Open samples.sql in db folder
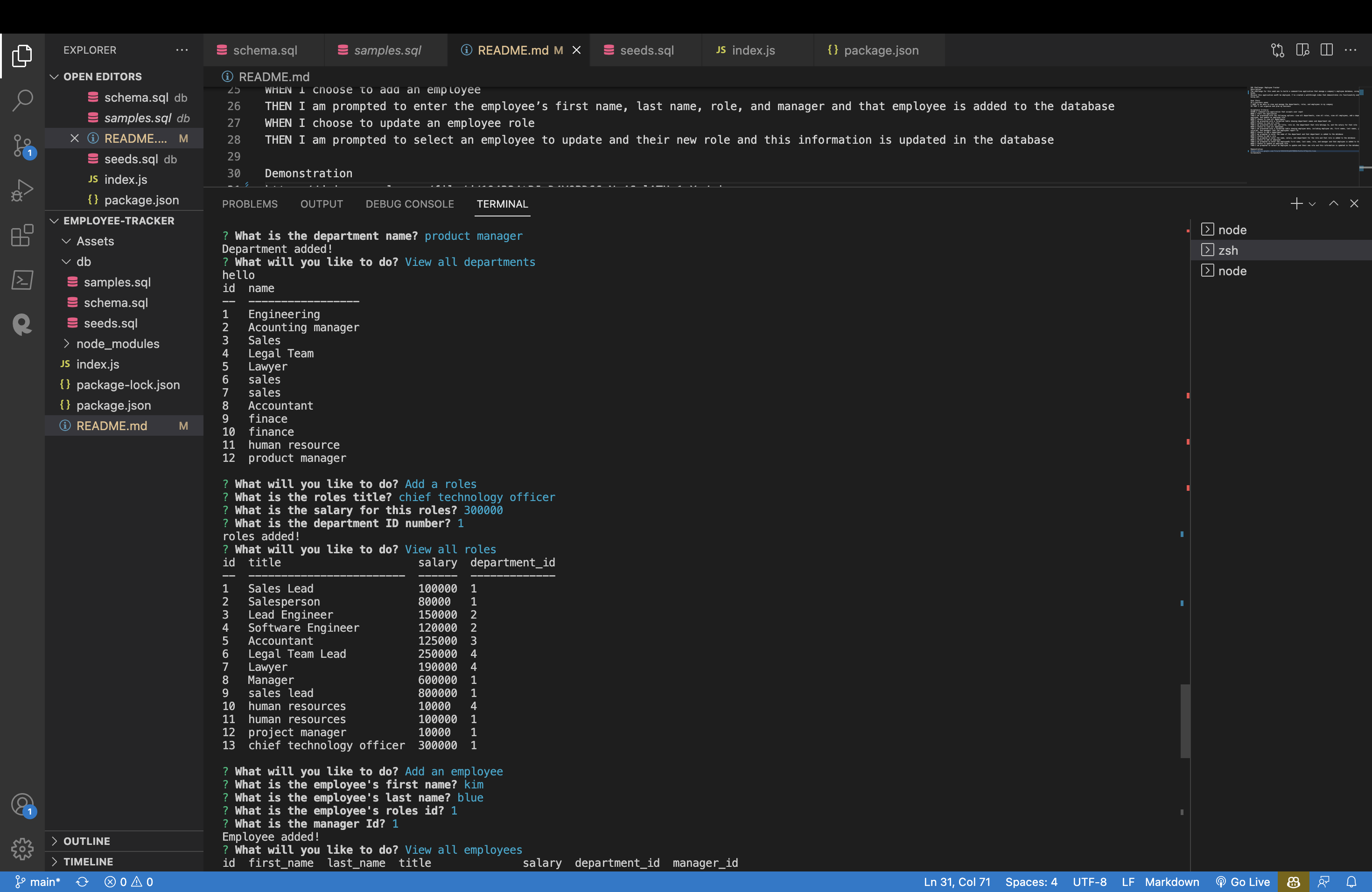Image resolution: width=1372 pixels, height=892 pixels. [x=125, y=282]
